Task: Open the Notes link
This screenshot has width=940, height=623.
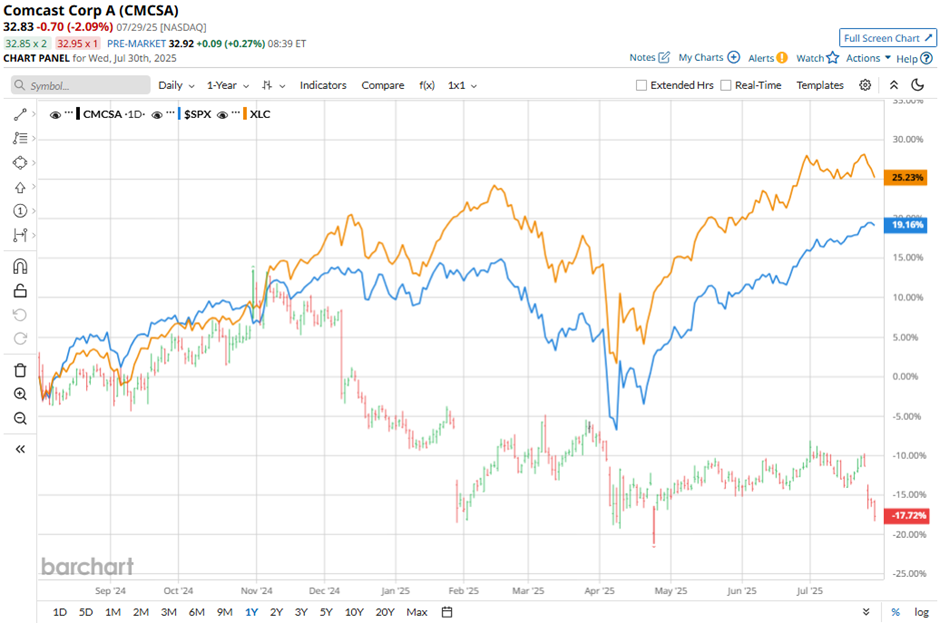Action: tap(642, 58)
